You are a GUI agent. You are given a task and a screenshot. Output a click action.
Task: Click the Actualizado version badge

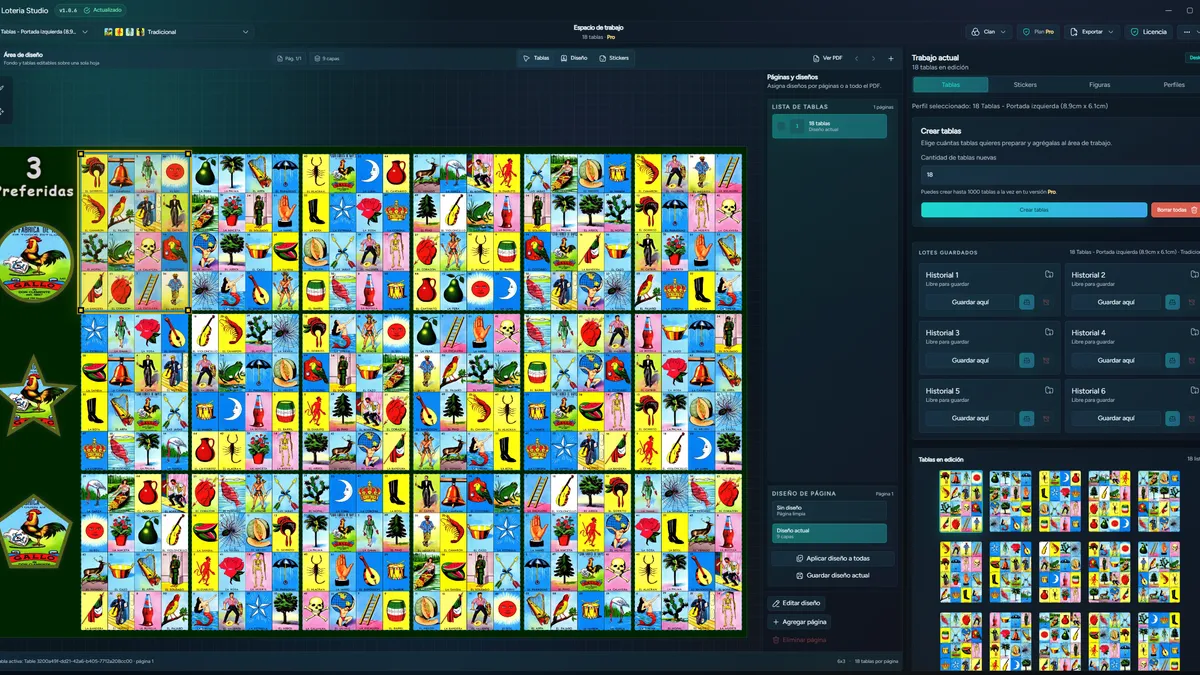[102, 10]
